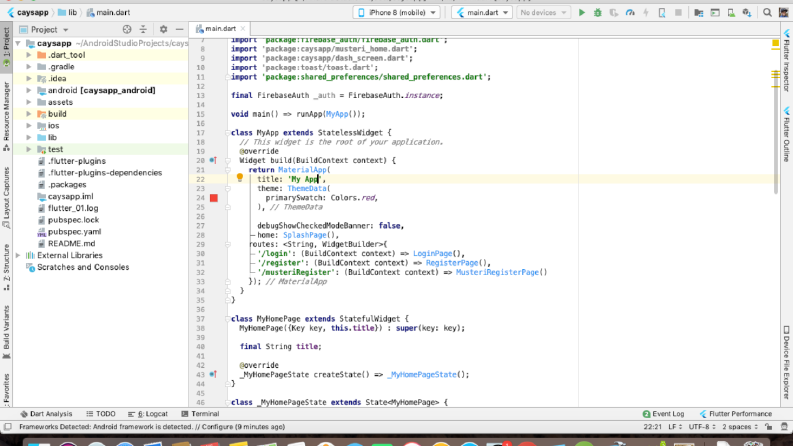Open the Flutter Outline side panel
This screenshot has width=793, height=446.
coord(787,133)
